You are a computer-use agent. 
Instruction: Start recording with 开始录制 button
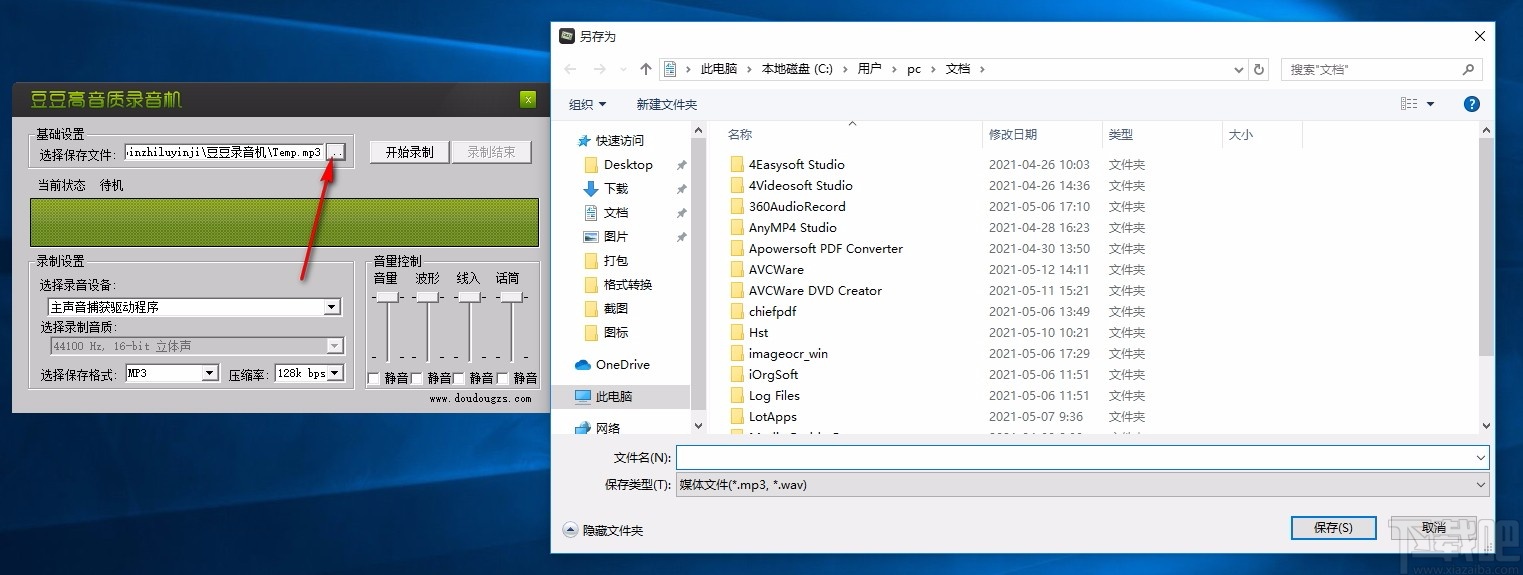409,152
